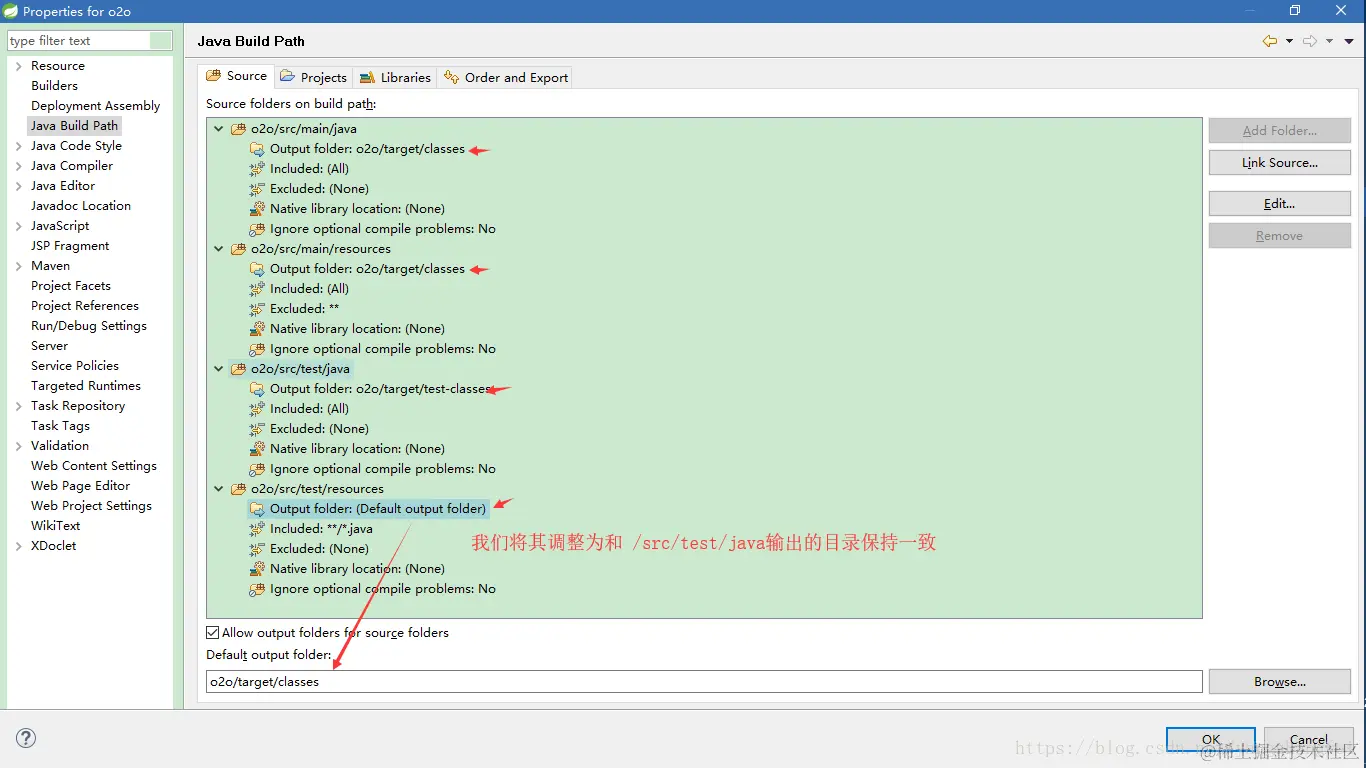Select Java Build Path in sidebar
This screenshot has height=768, width=1366.
coord(74,126)
